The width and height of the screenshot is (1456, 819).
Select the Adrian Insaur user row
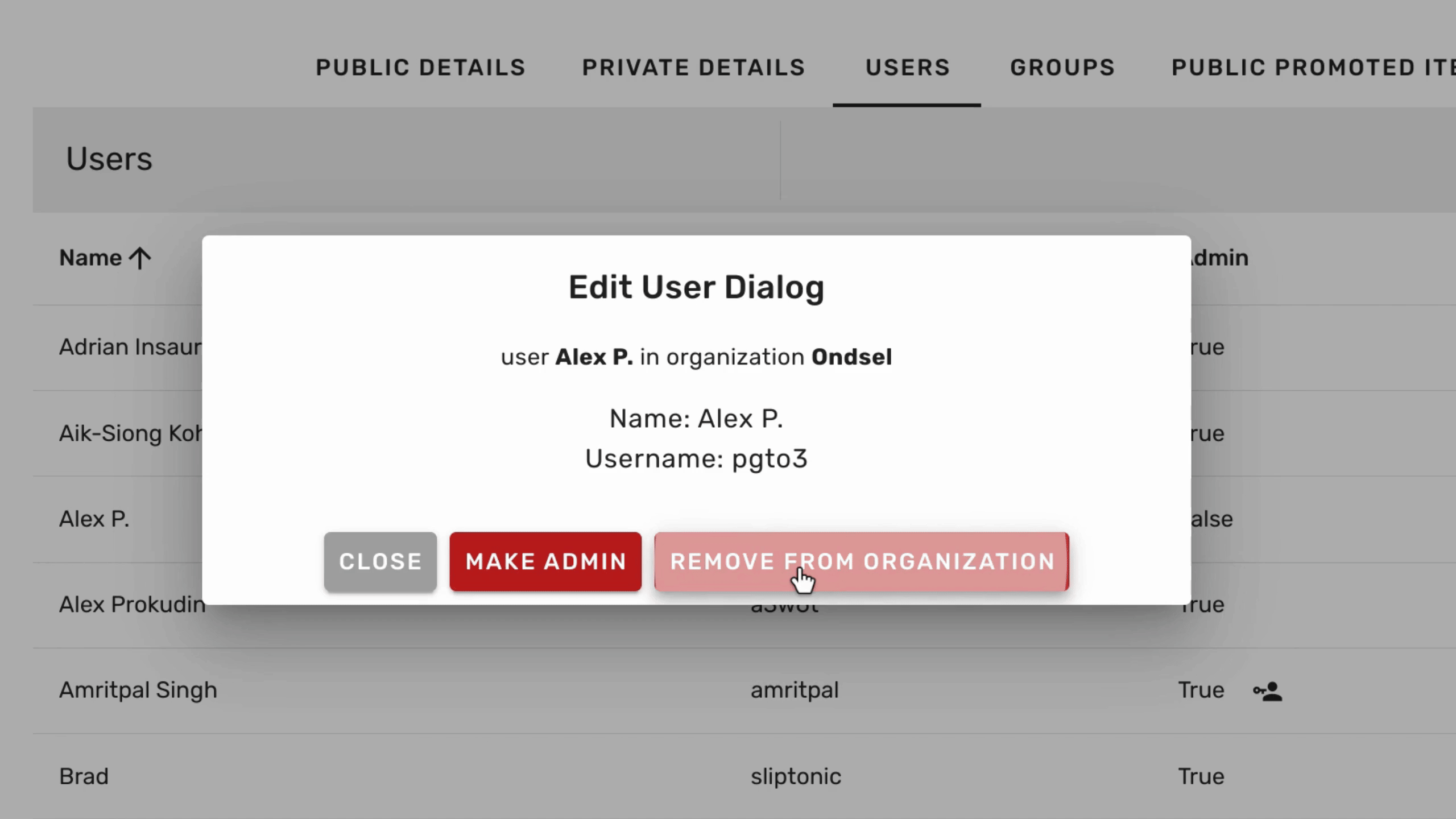[130, 346]
